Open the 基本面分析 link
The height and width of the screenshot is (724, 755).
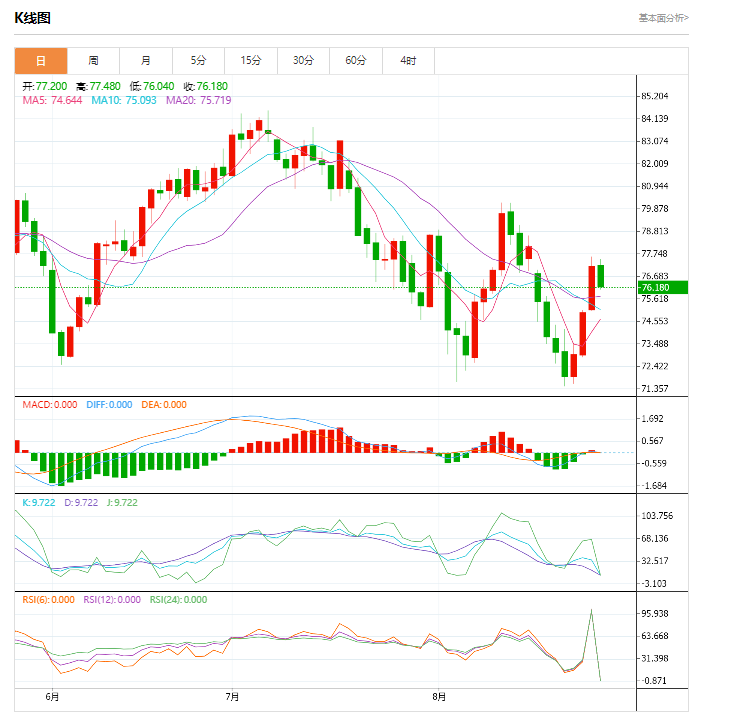click(663, 18)
